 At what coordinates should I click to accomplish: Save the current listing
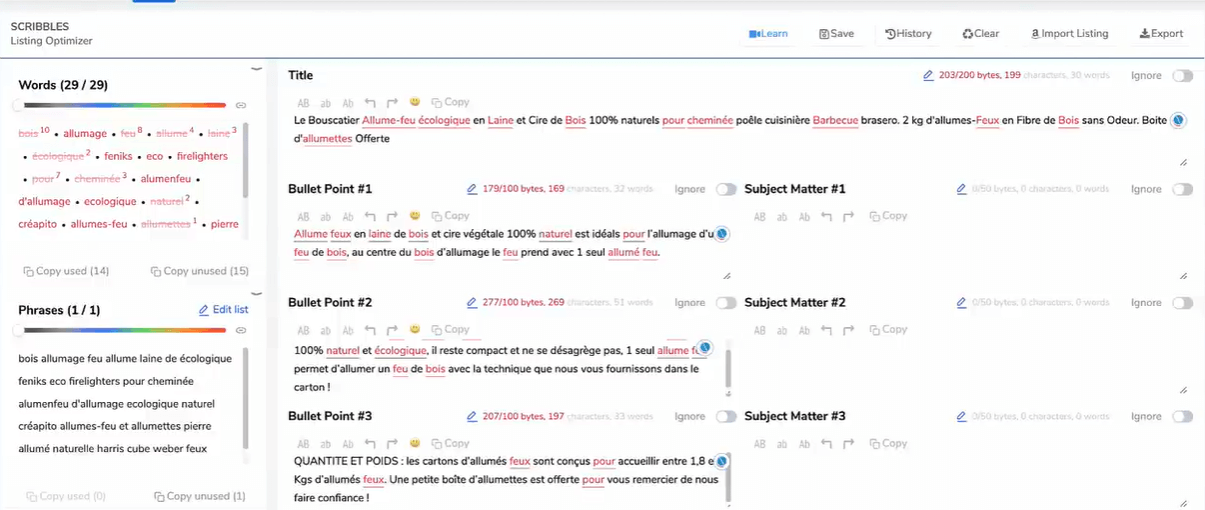point(836,34)
